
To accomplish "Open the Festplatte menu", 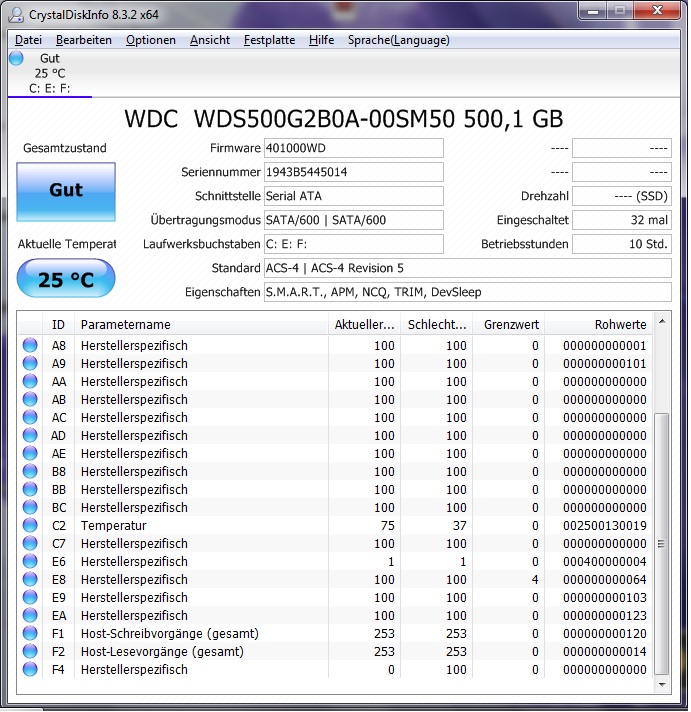I will point(269,40).
